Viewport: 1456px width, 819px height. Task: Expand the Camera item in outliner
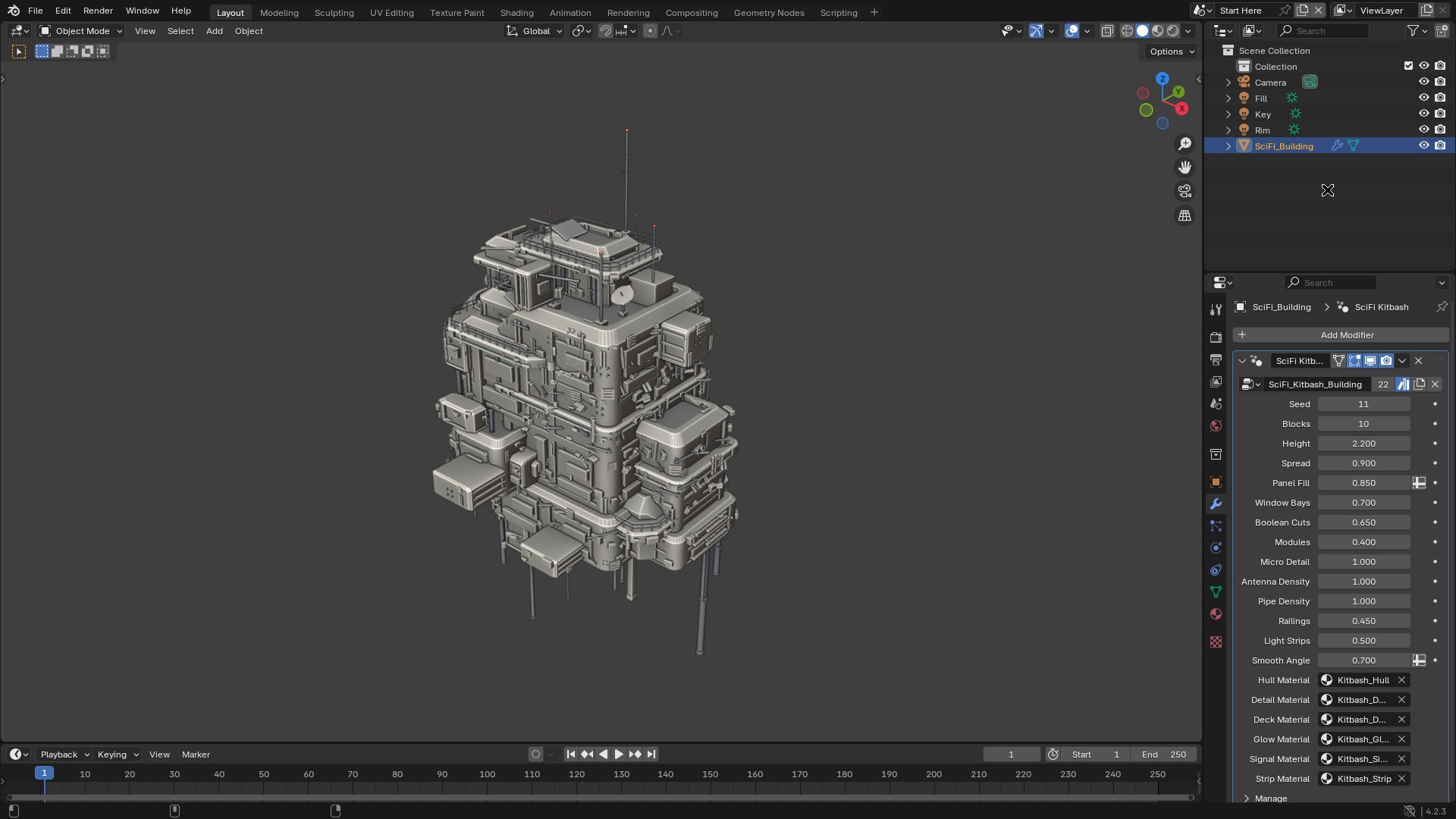pos(1228,83)
